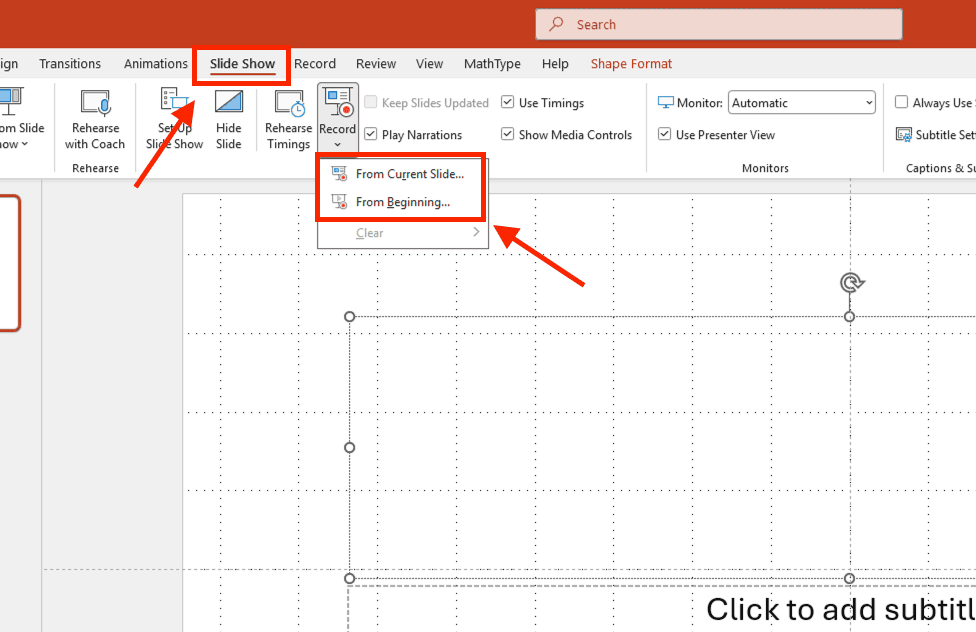Start Rehearse Timings tool
This screenshot has width=976, height=632.
[289, 103]
